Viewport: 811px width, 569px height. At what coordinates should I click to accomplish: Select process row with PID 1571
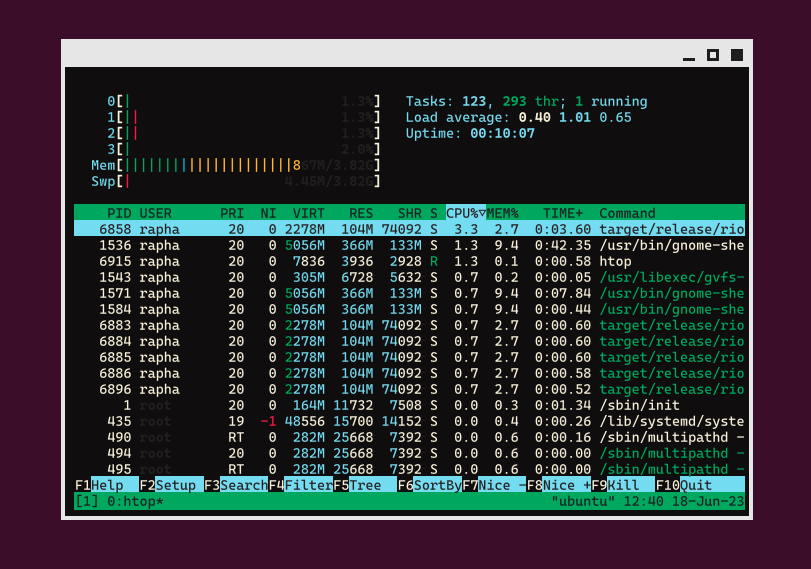tap(409, 293)
